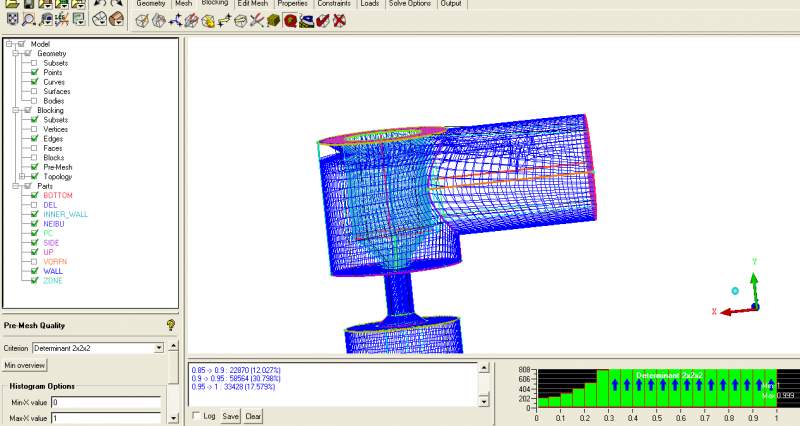Open the Edit Block tool
The width and height of the screenshot is (800, 426).
(191, 20)
